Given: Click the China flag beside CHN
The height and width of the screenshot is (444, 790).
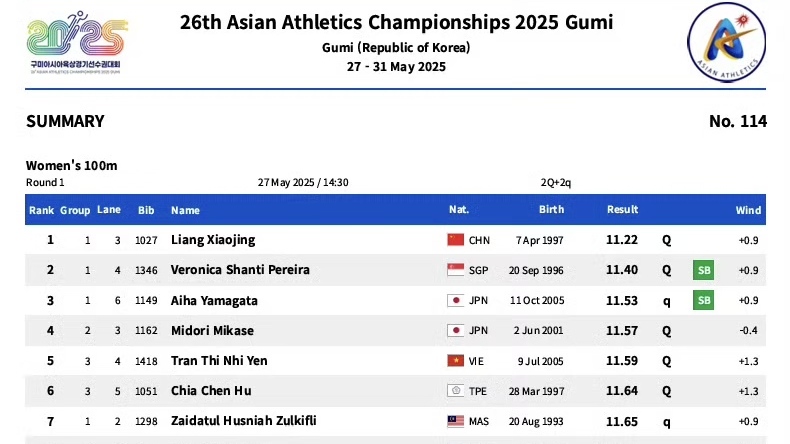Looking at the screenshot, I should click(456, 240).
